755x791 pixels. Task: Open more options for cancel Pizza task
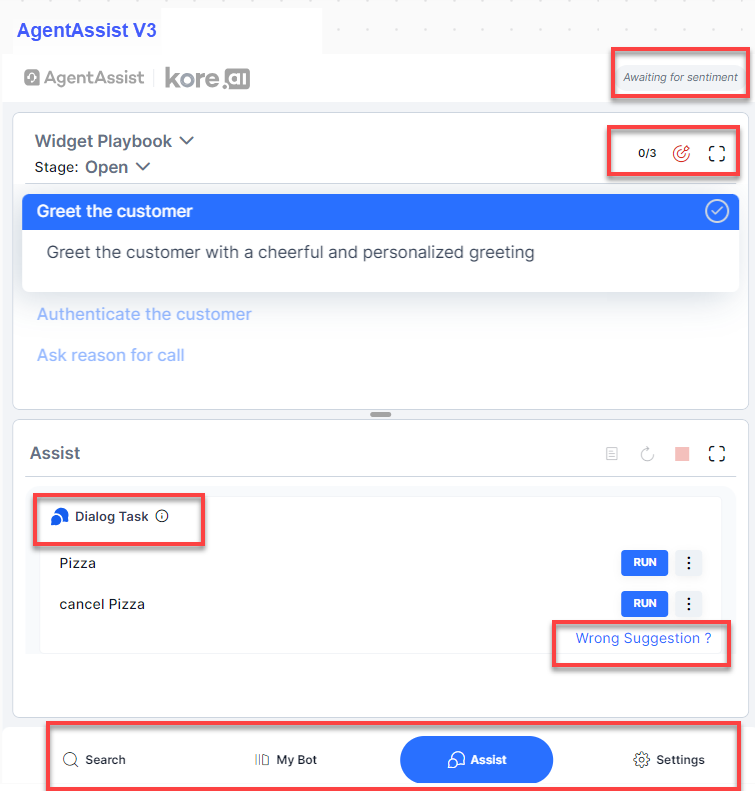688,604
